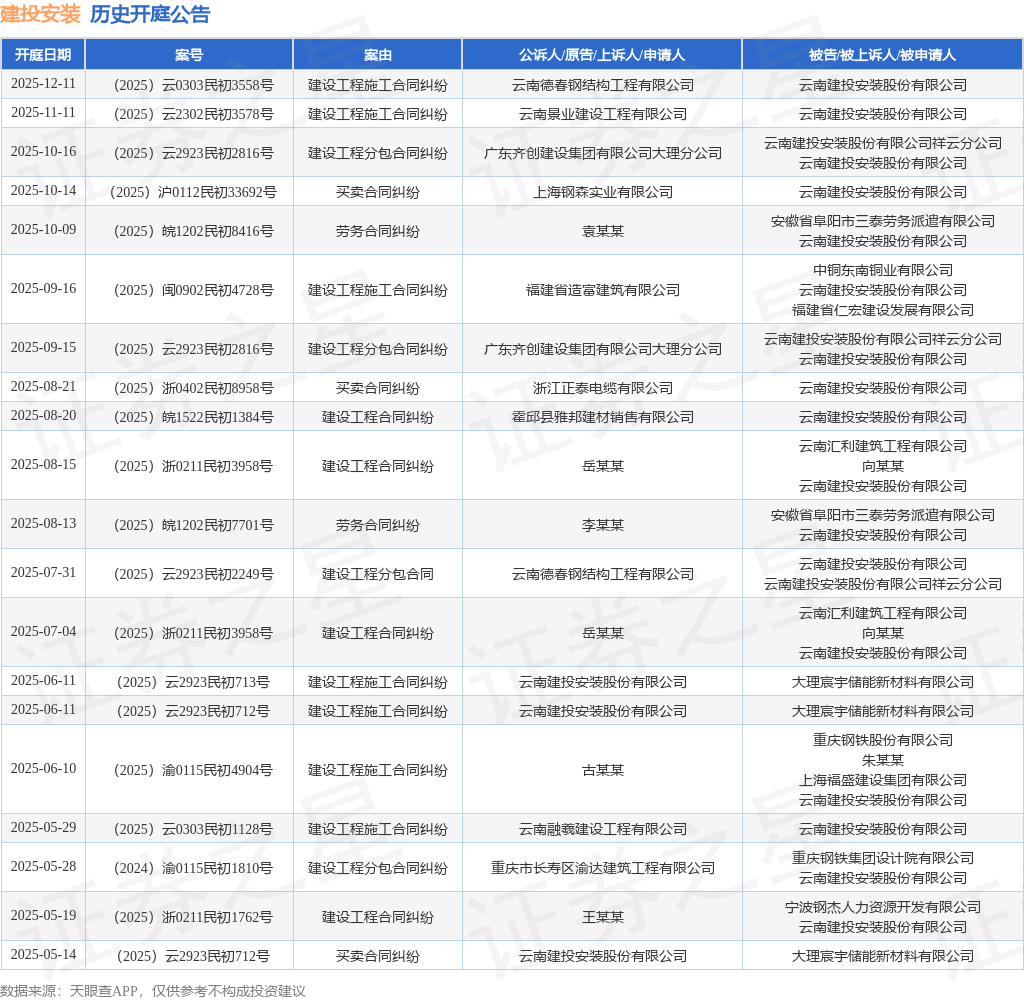Select date cell 2025-08-20
Screen dimensions: 1024x1000
[43, 415]
